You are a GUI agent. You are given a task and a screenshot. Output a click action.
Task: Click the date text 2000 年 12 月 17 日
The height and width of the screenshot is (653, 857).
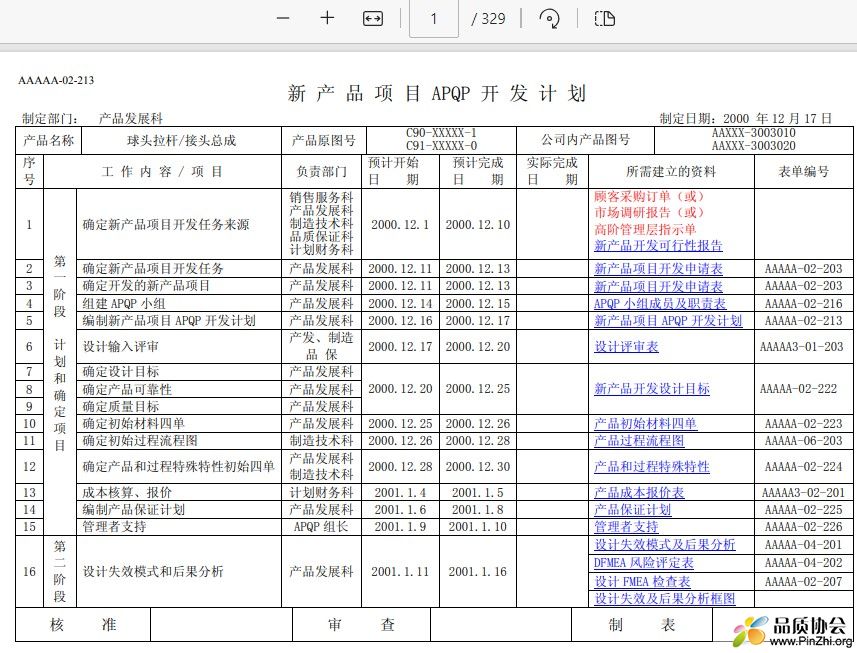click(777, 119)
